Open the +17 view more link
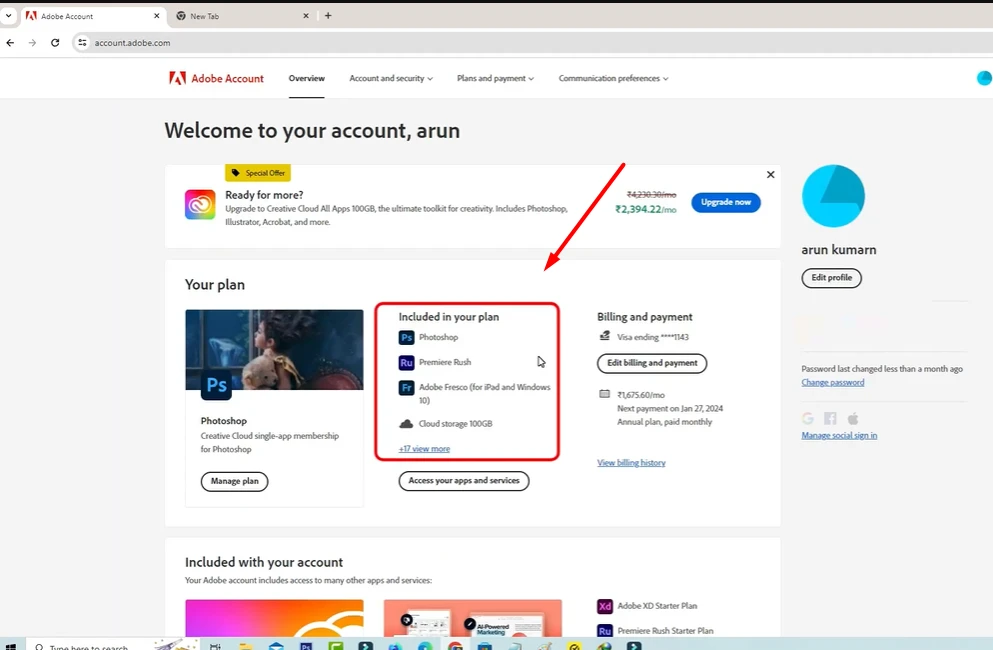Viewport: 993px width, 650px height. click(424, 449)
